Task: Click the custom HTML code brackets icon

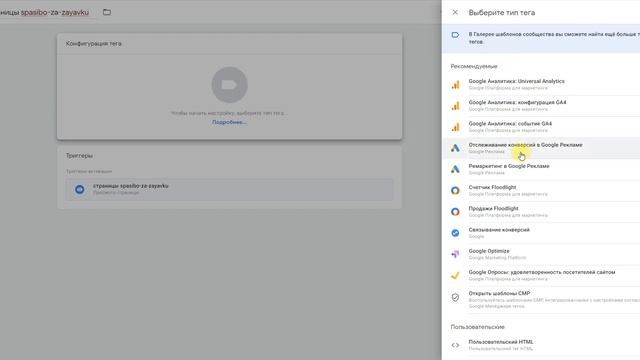Action: [455, 345]
